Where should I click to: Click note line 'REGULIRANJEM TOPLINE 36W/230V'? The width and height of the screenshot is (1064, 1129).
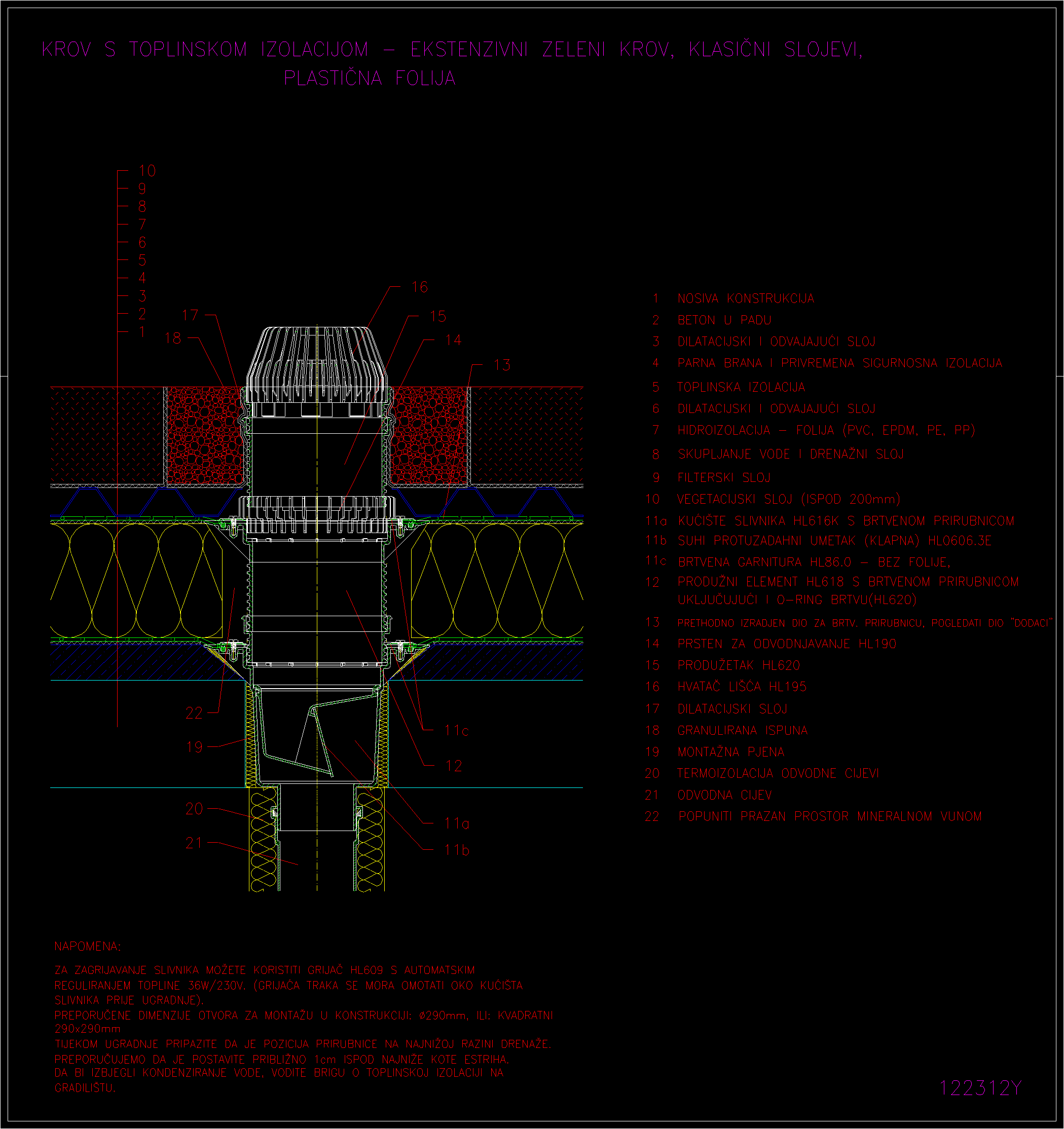(150, 986)
